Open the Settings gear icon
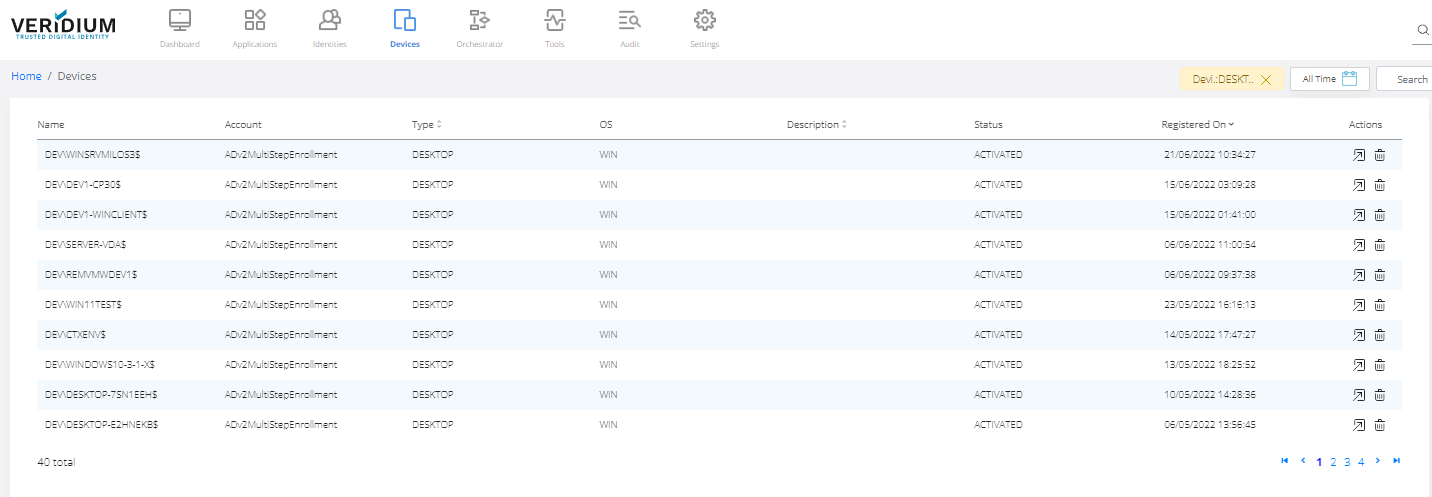 pyautogui.click(x=704, y=20)
